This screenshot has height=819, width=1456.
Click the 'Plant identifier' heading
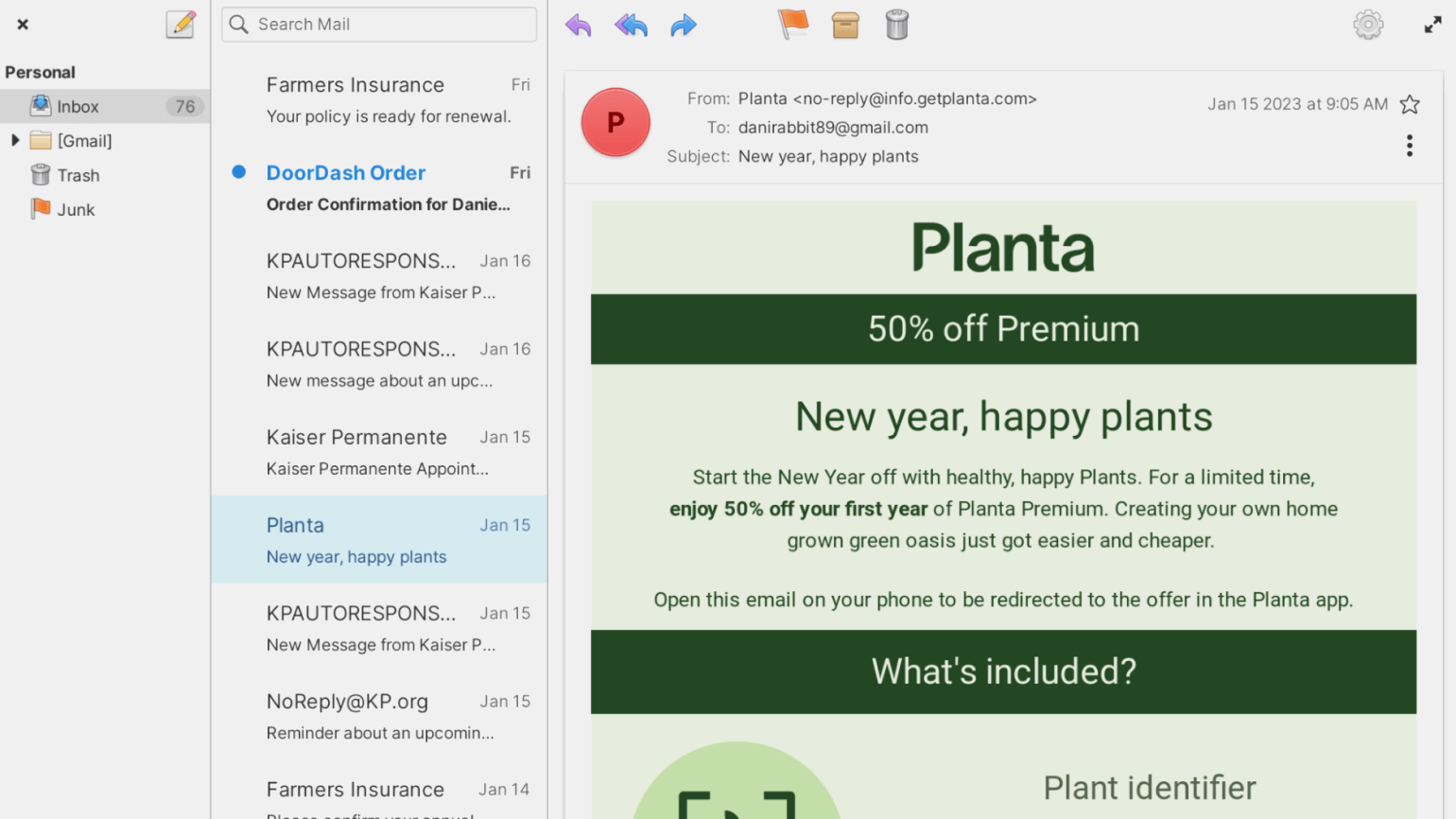coord(1150,788)
